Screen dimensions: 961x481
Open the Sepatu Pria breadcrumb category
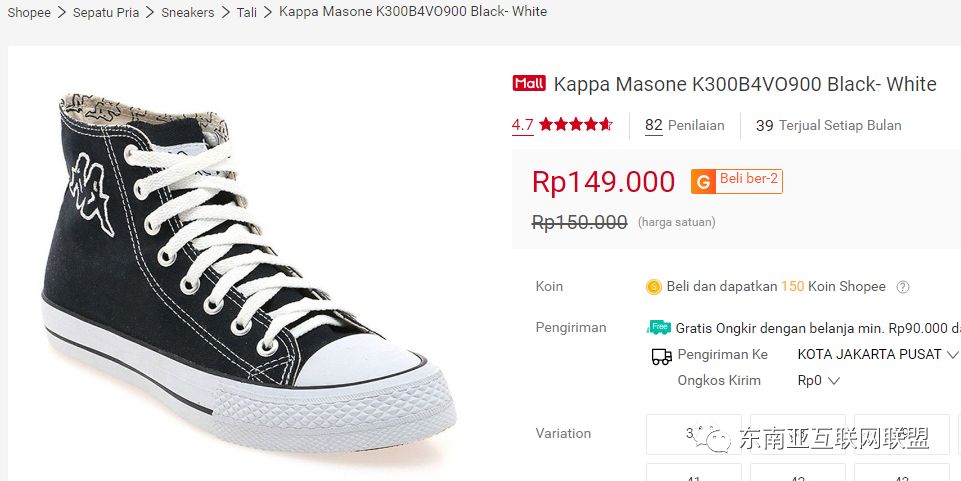click(x=106, y=12)
